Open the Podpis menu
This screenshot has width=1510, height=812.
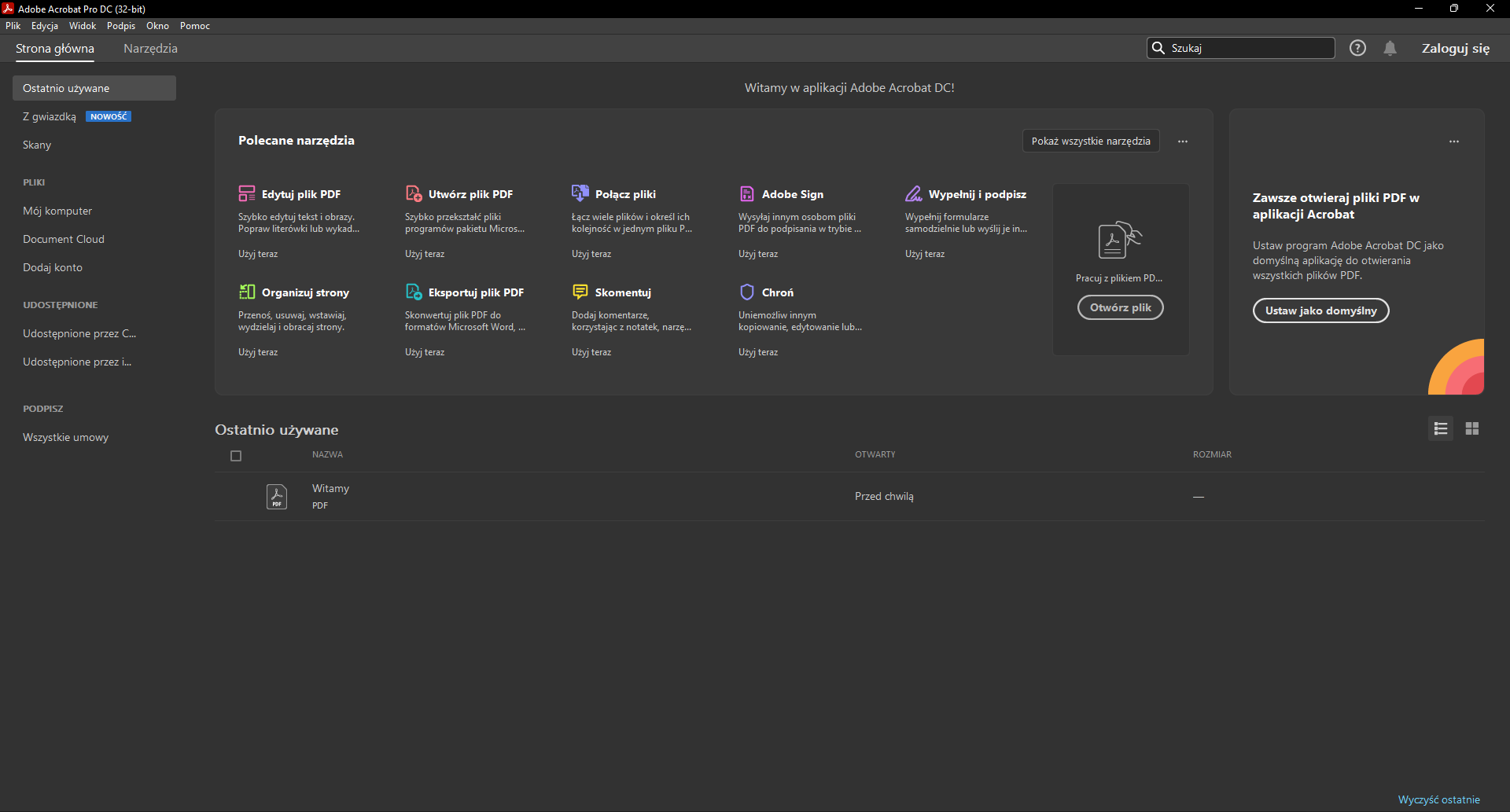tap(121, 26)
